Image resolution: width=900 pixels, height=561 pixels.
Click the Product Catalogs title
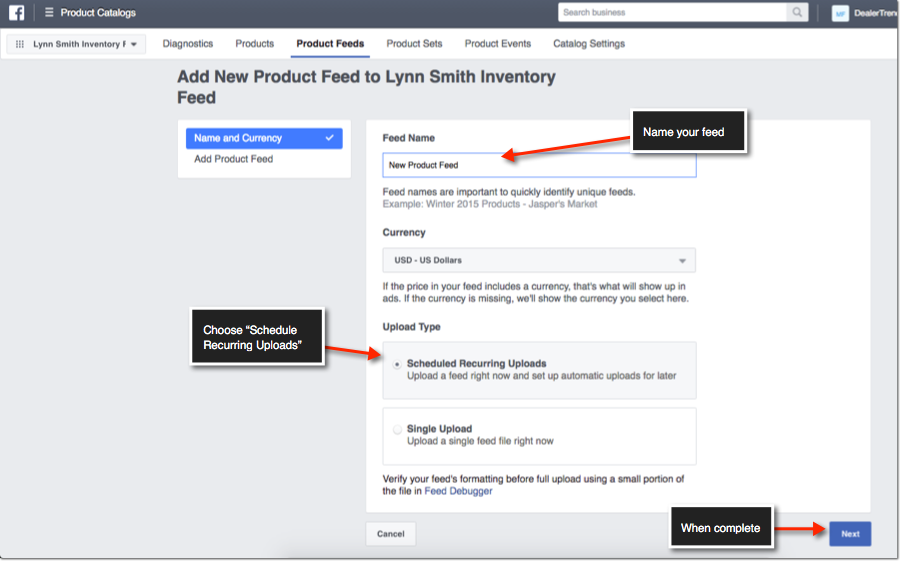(98, 13)
